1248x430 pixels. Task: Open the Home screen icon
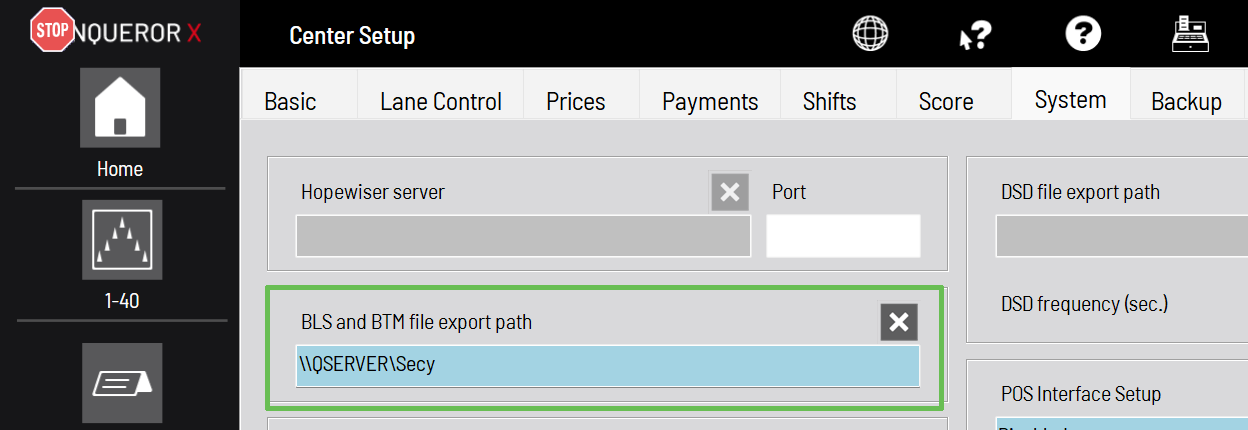click(x=120, y=108)
